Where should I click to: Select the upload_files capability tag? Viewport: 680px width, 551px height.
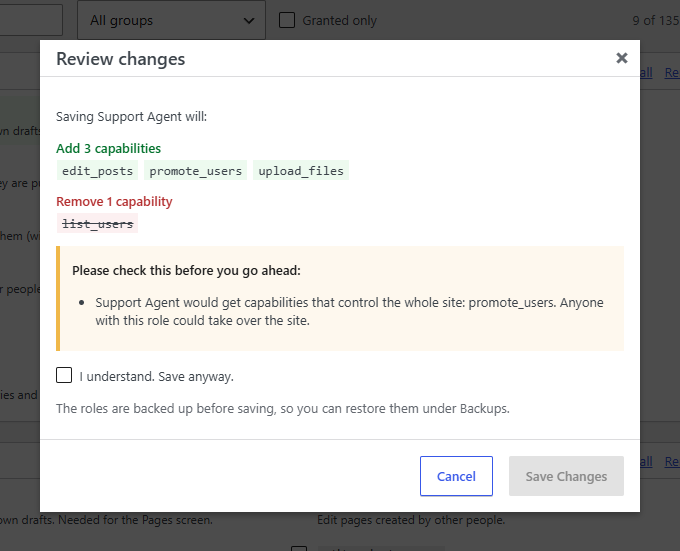coord(301,170)
